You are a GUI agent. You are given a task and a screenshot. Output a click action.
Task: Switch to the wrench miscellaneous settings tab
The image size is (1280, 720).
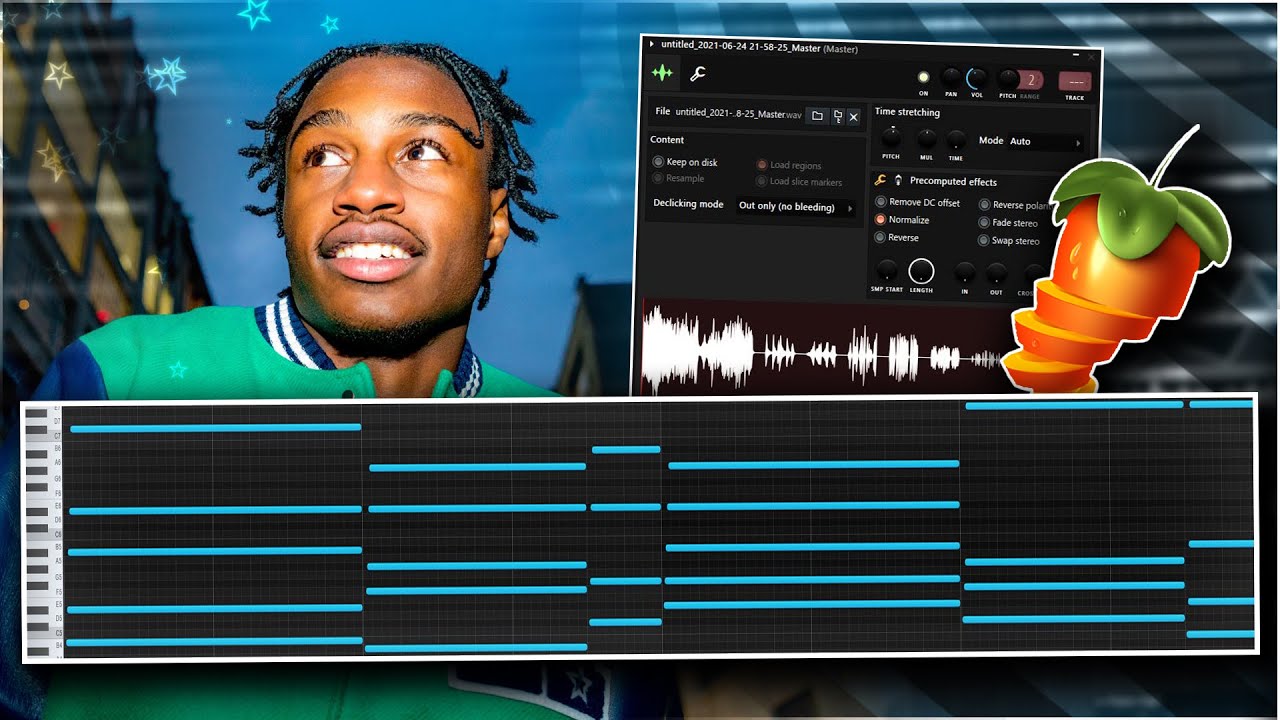point(698,74)
